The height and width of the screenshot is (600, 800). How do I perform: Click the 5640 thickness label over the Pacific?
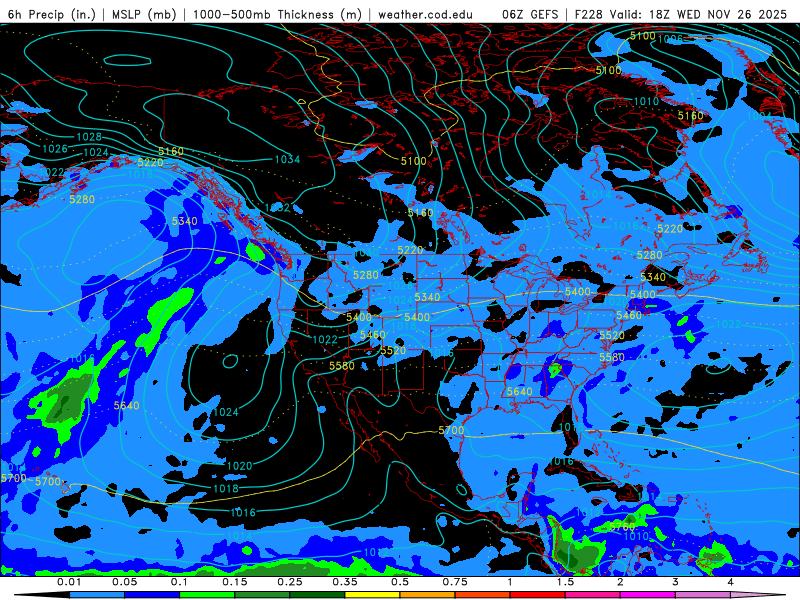[x=126, y=406]
